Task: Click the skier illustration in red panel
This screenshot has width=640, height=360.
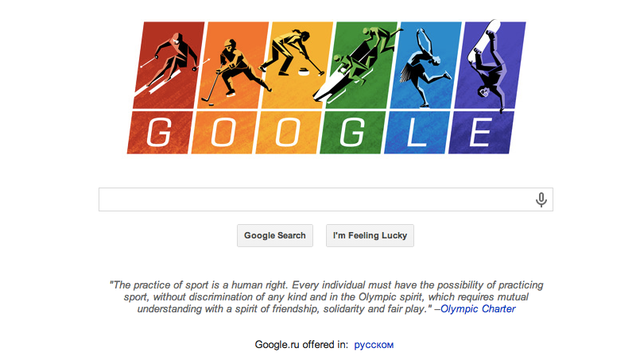Action: [169, 65]
